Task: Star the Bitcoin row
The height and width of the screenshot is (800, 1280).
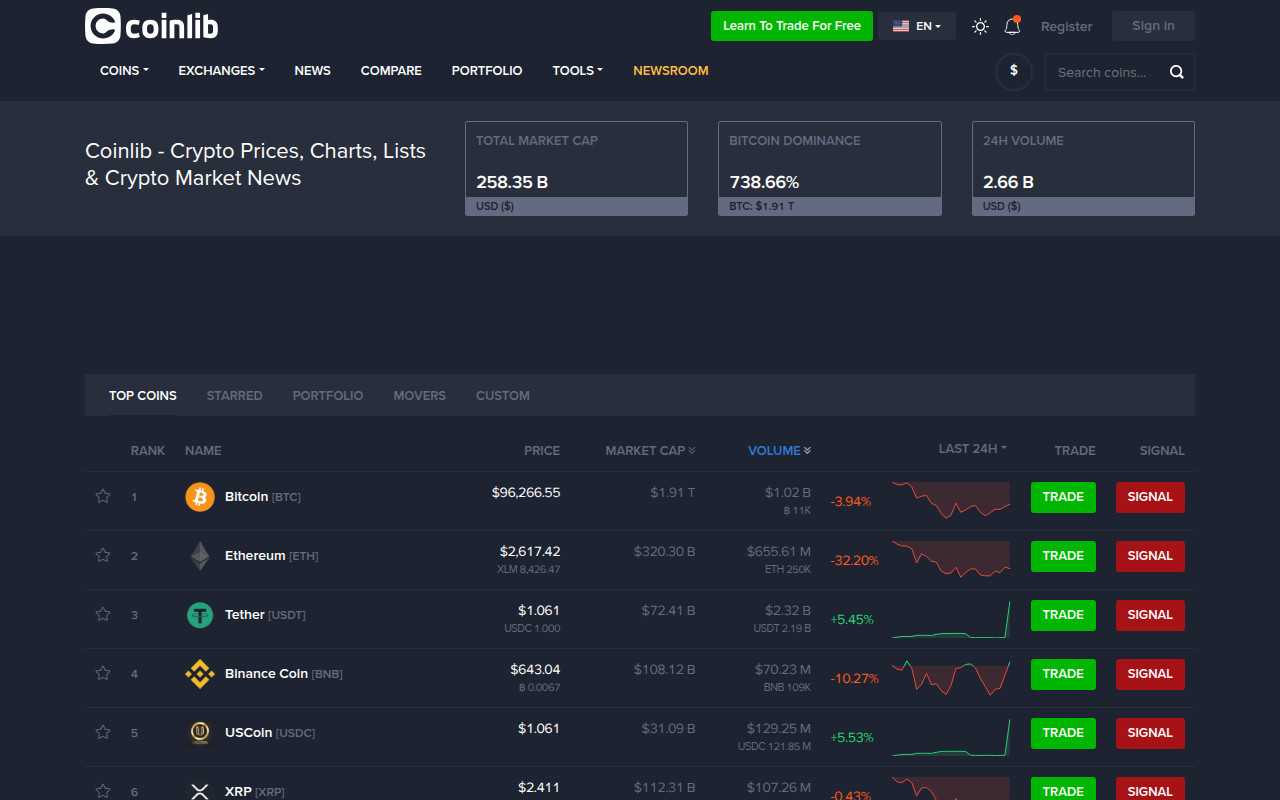Action: [x=103, y=496]
